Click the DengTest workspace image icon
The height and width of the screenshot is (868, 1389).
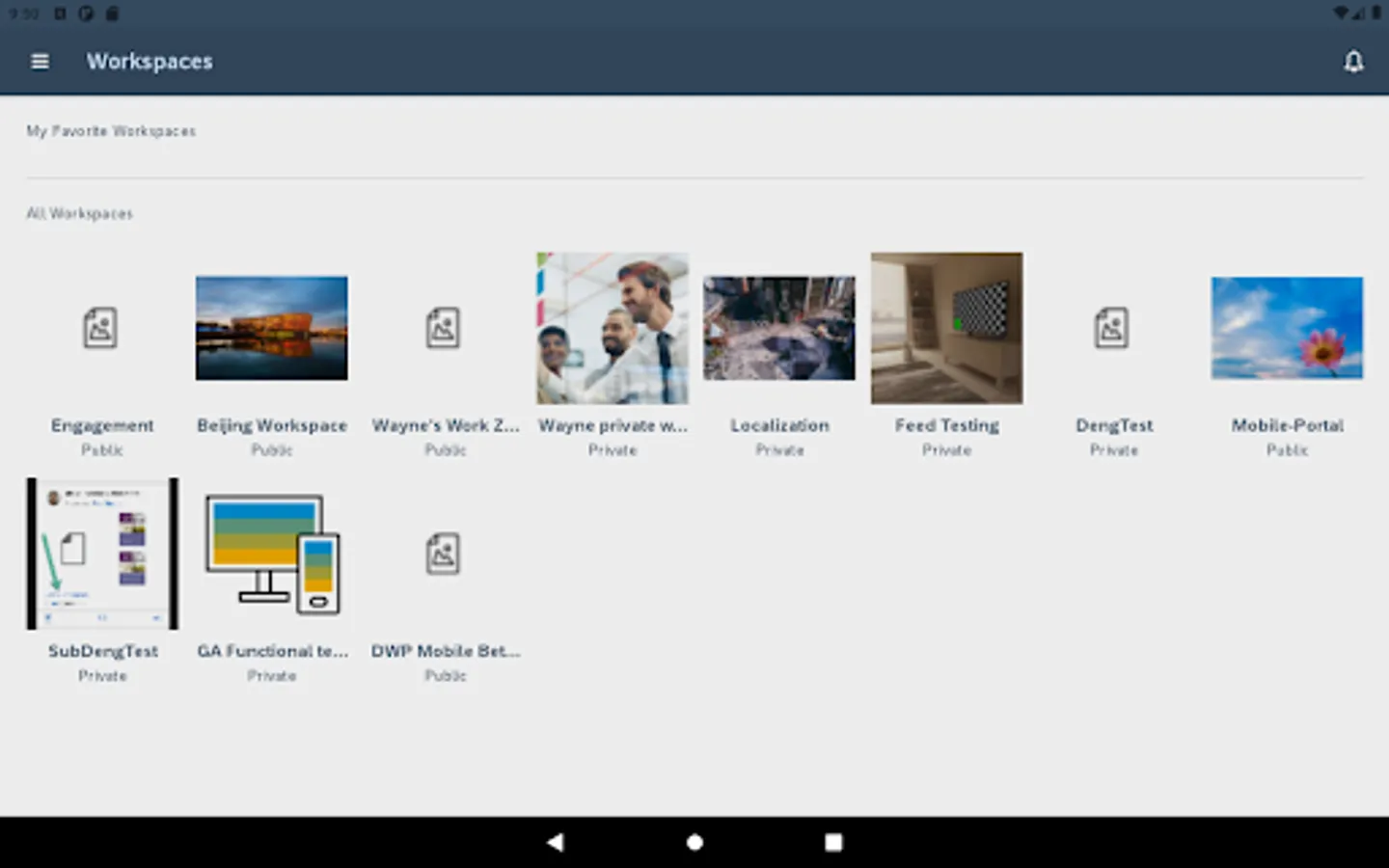(x=1112, y=328)
